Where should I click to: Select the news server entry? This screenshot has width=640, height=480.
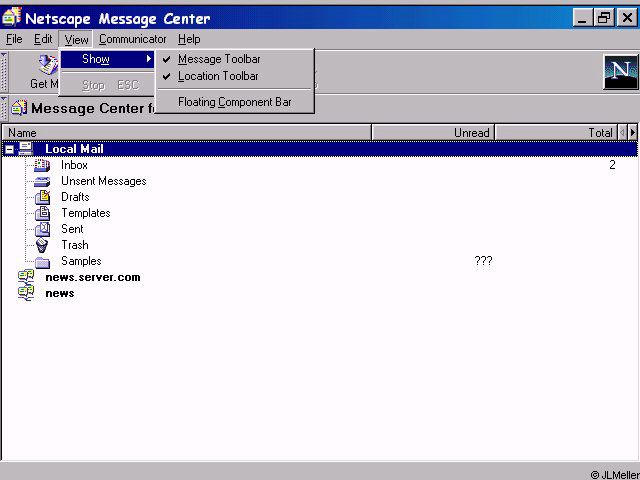(x=60, y=293)
